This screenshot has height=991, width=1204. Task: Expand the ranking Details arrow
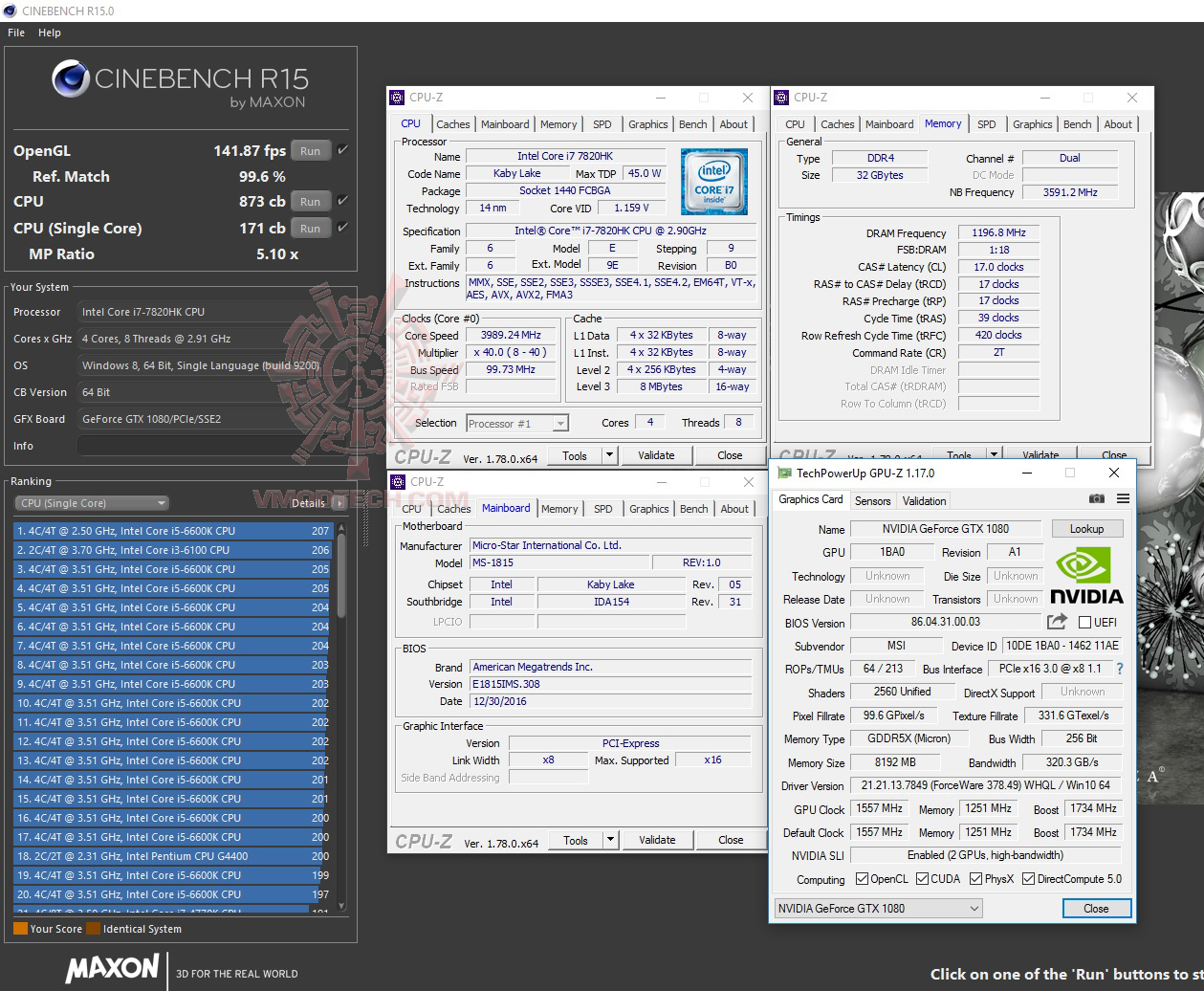[339, 503]
